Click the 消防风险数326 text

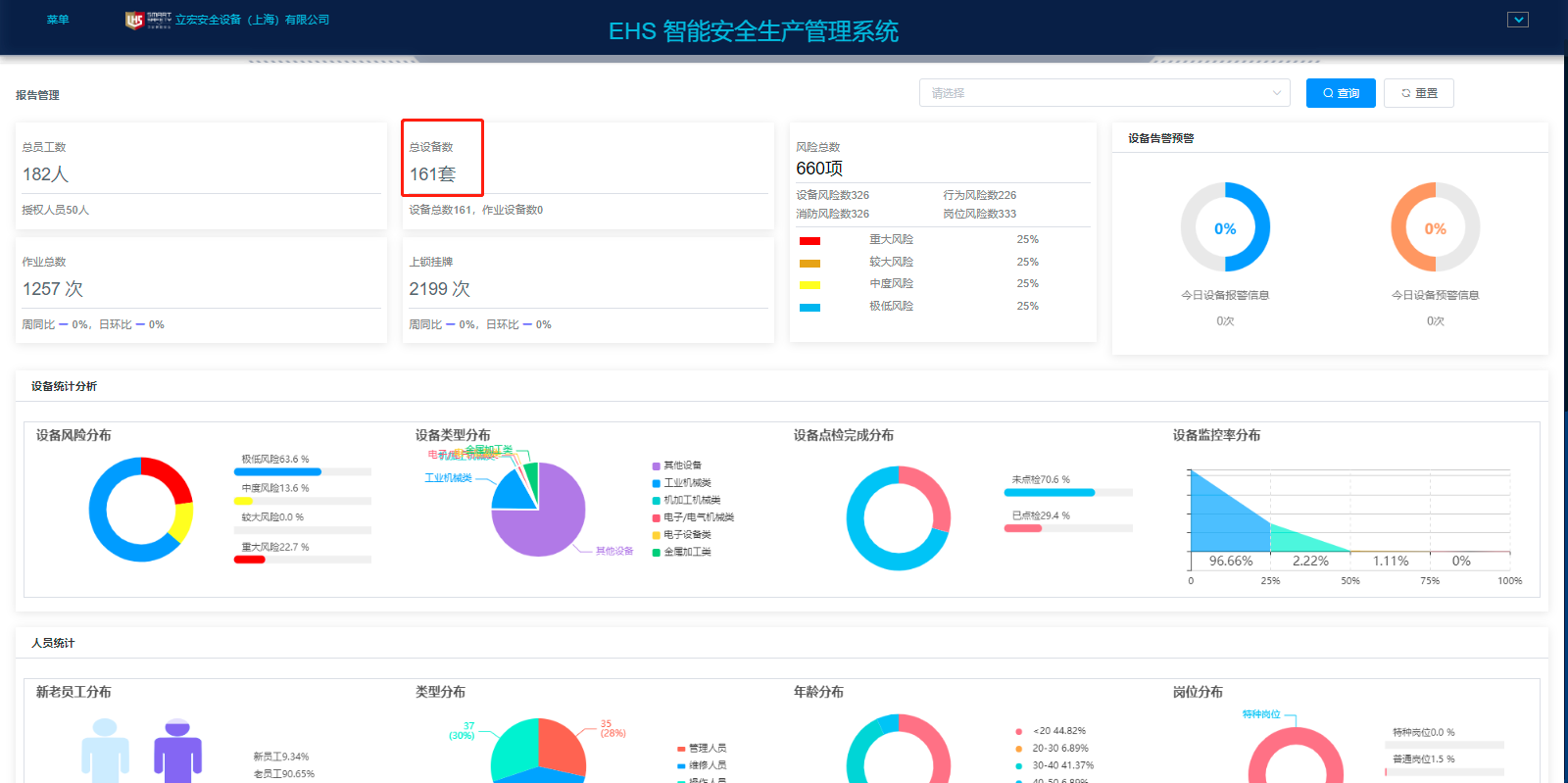click(833, 214)
